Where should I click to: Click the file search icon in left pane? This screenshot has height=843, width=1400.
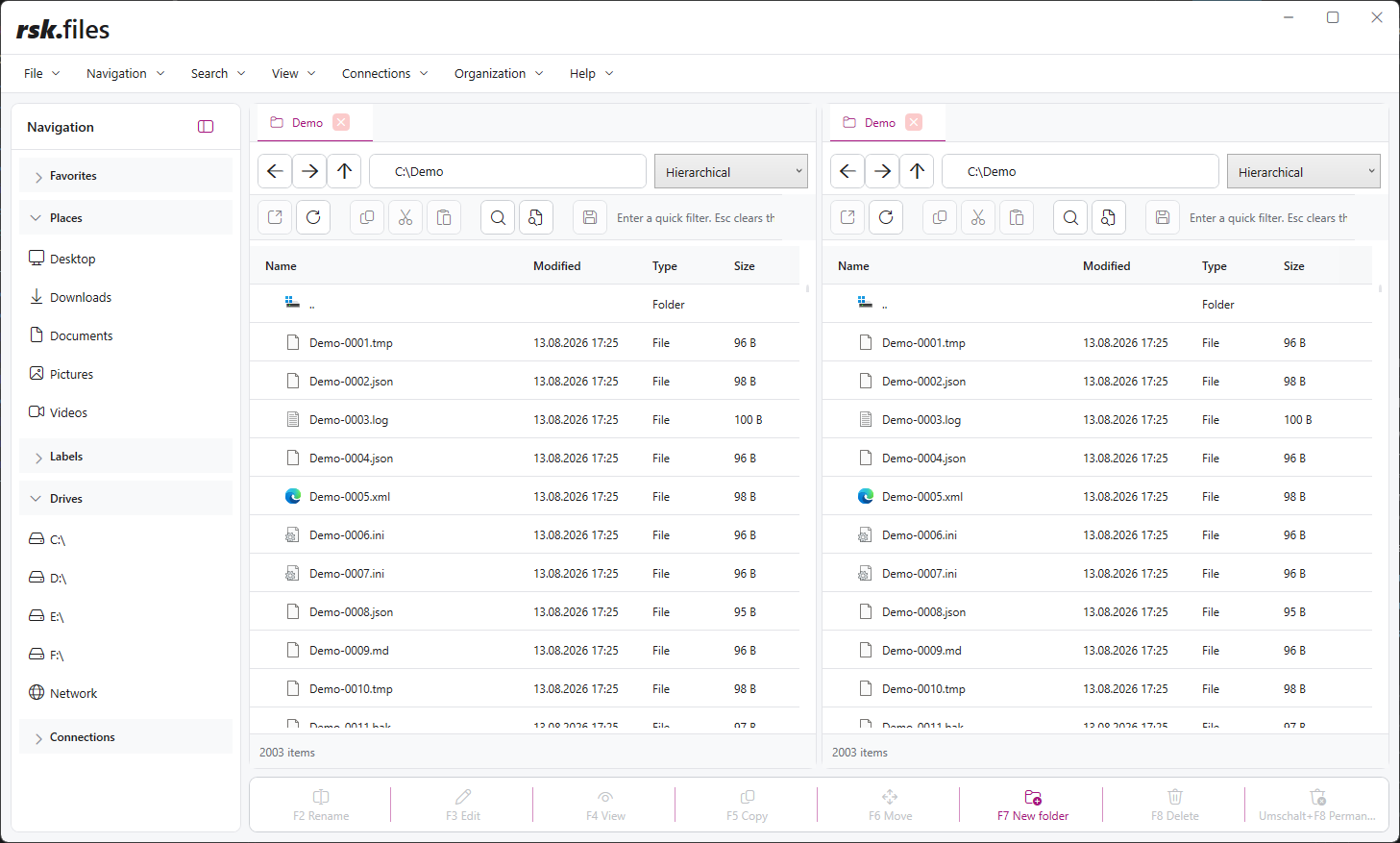pyautogui.click(x=536, y=217)
